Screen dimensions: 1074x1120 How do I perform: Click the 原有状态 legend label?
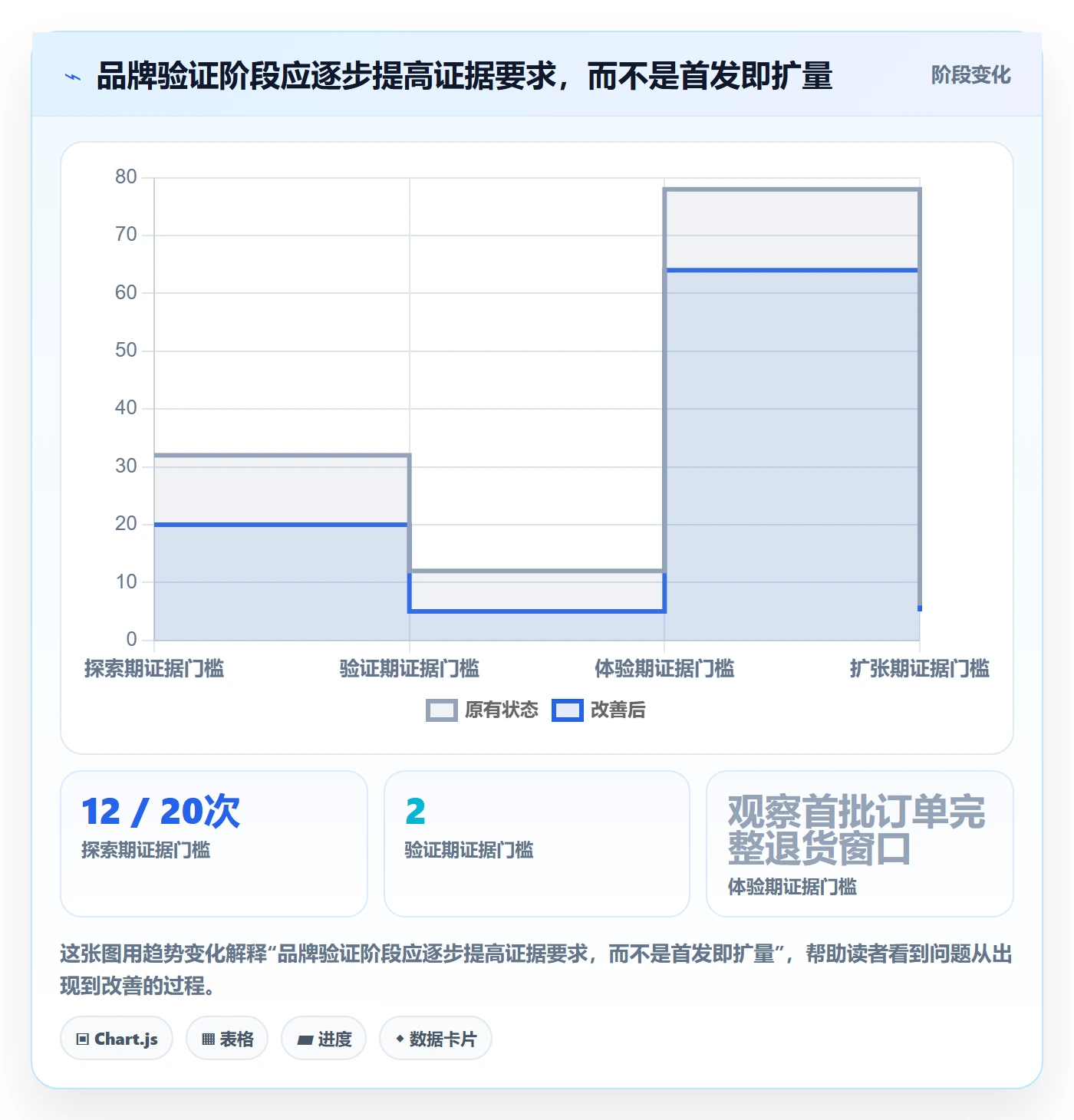click(502, 710)
